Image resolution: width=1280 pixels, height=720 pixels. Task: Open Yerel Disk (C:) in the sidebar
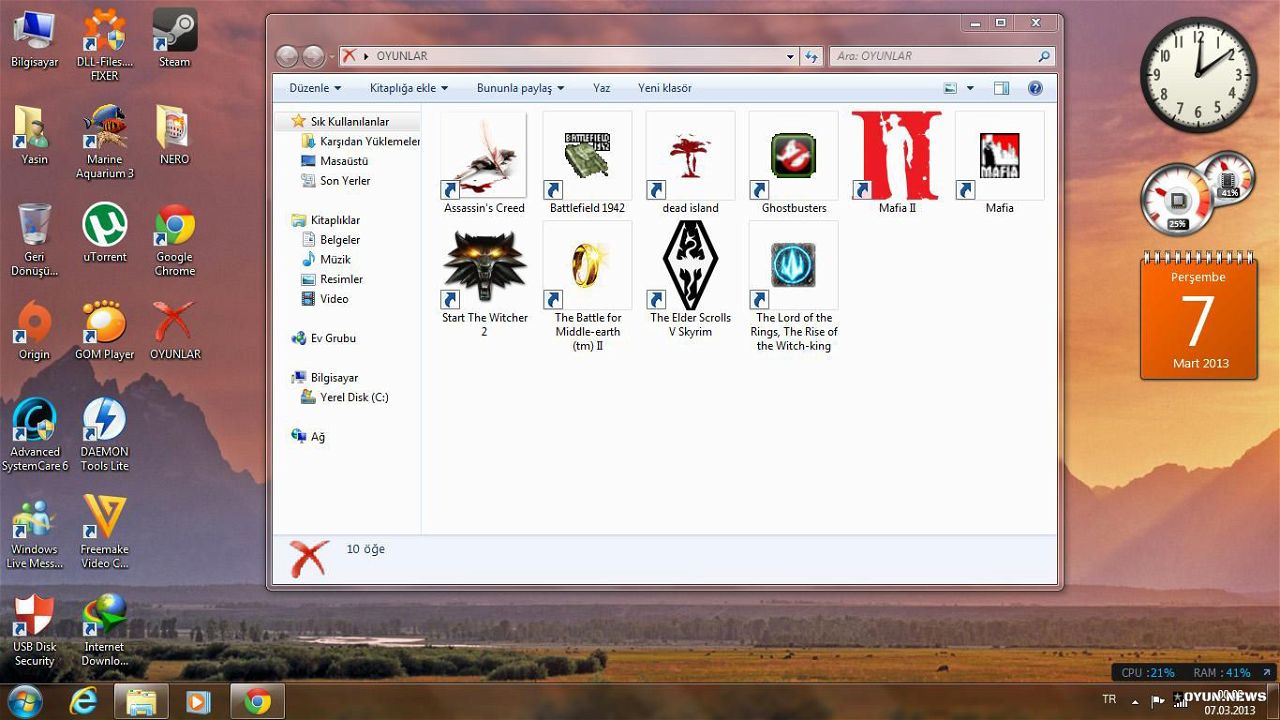[345, 397]
